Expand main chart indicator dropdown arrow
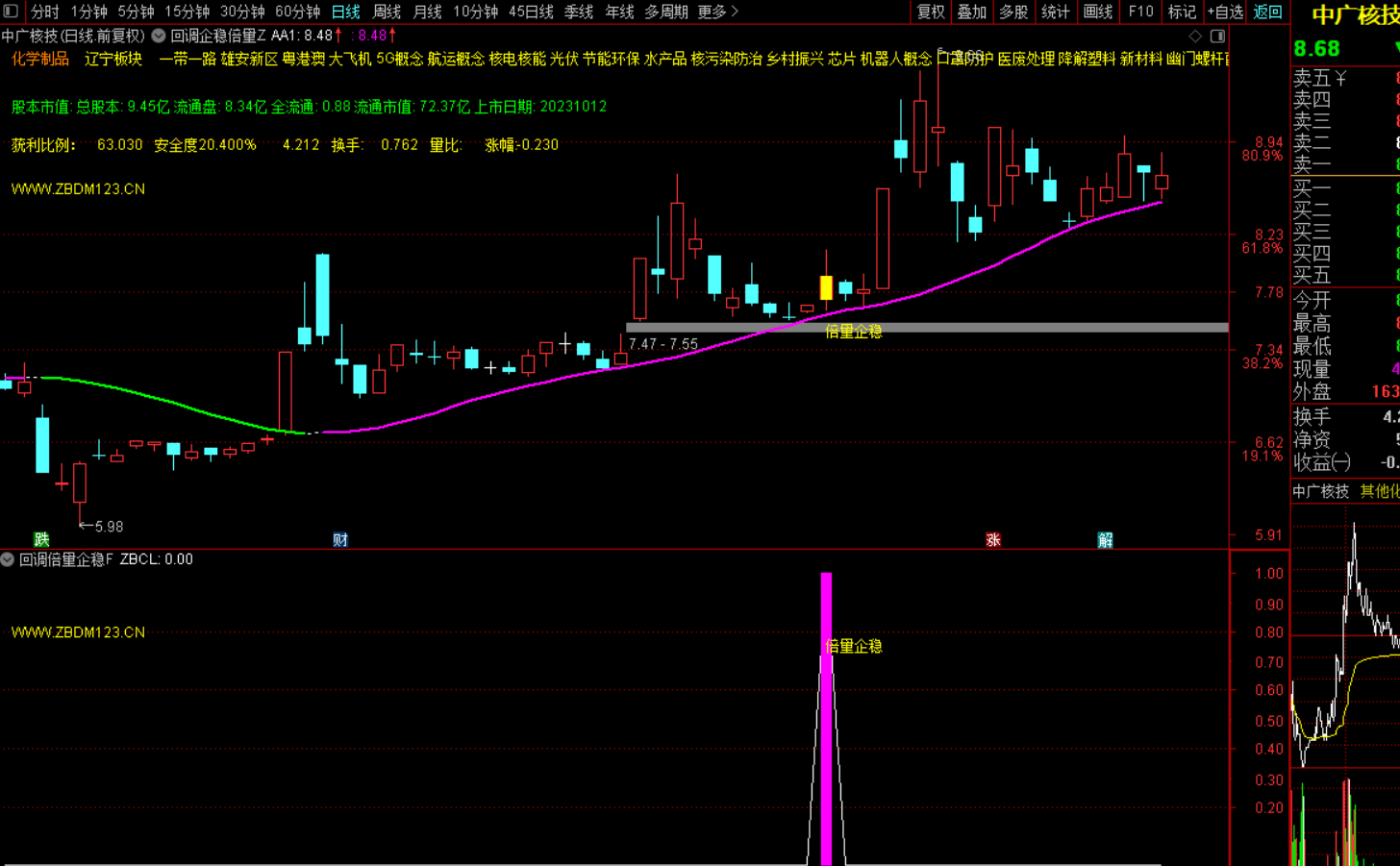 [x=159, y=36]
